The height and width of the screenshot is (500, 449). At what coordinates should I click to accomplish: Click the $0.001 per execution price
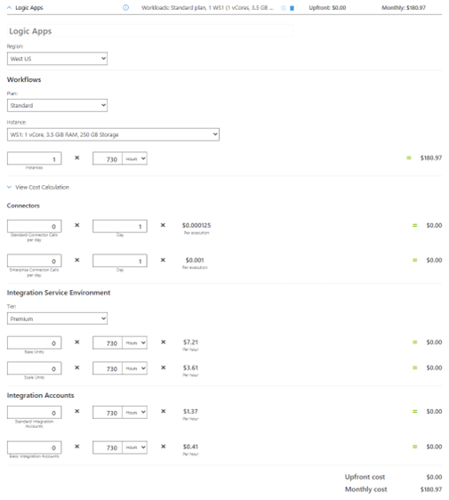195,260
